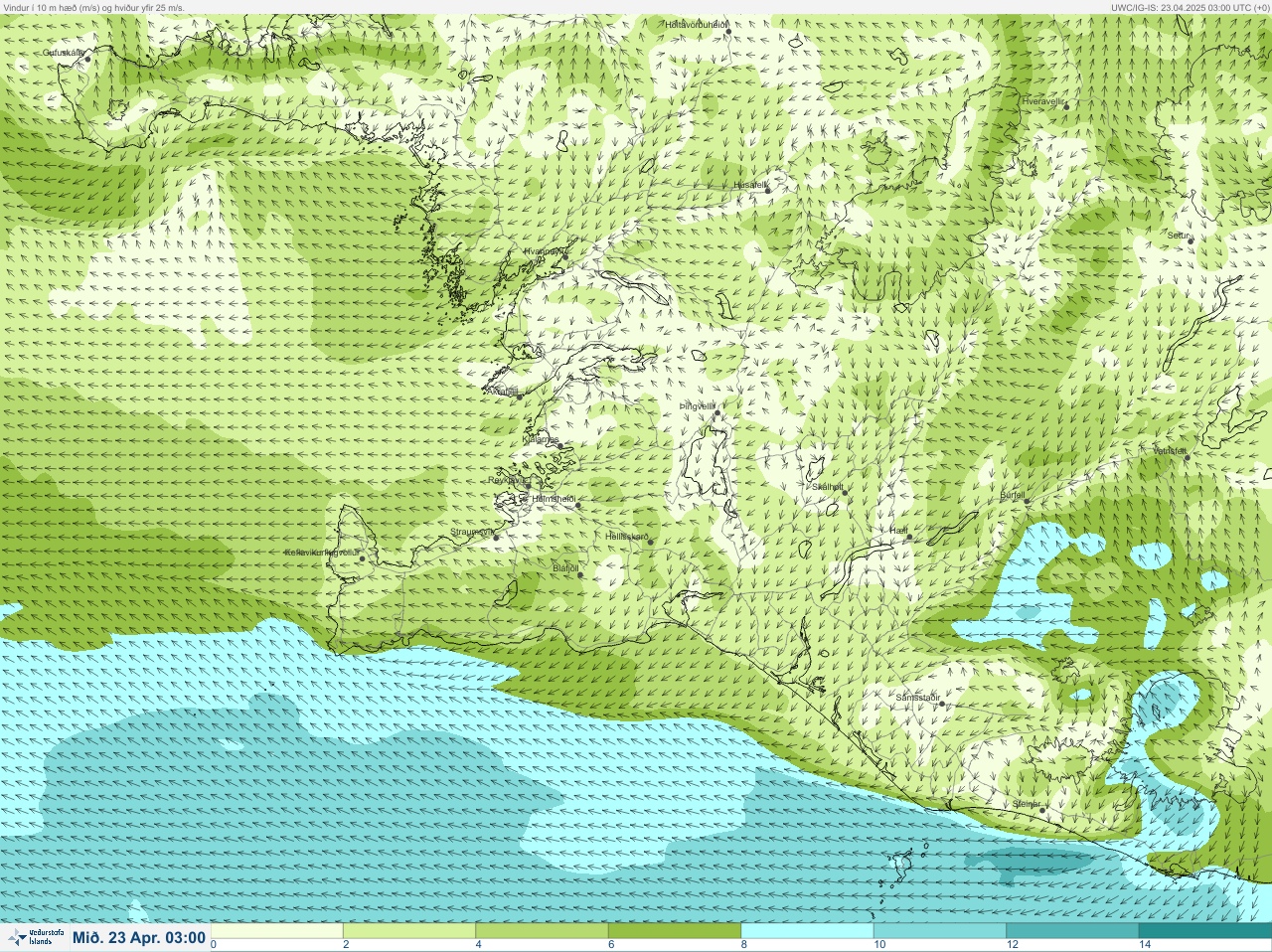The image size is (1272, 952).
Task: Click legend tick value 0
Action: click(214, 945)
